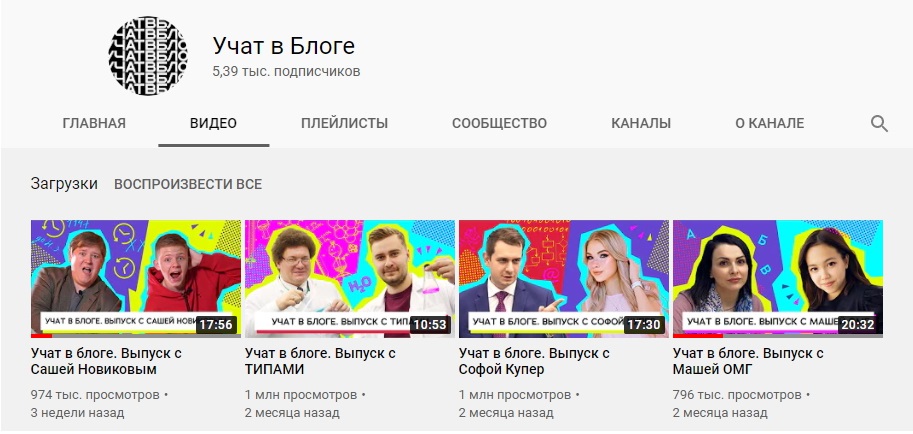Play the Софой Купер video thumbnail
The image size is (913, 434).
564,278
